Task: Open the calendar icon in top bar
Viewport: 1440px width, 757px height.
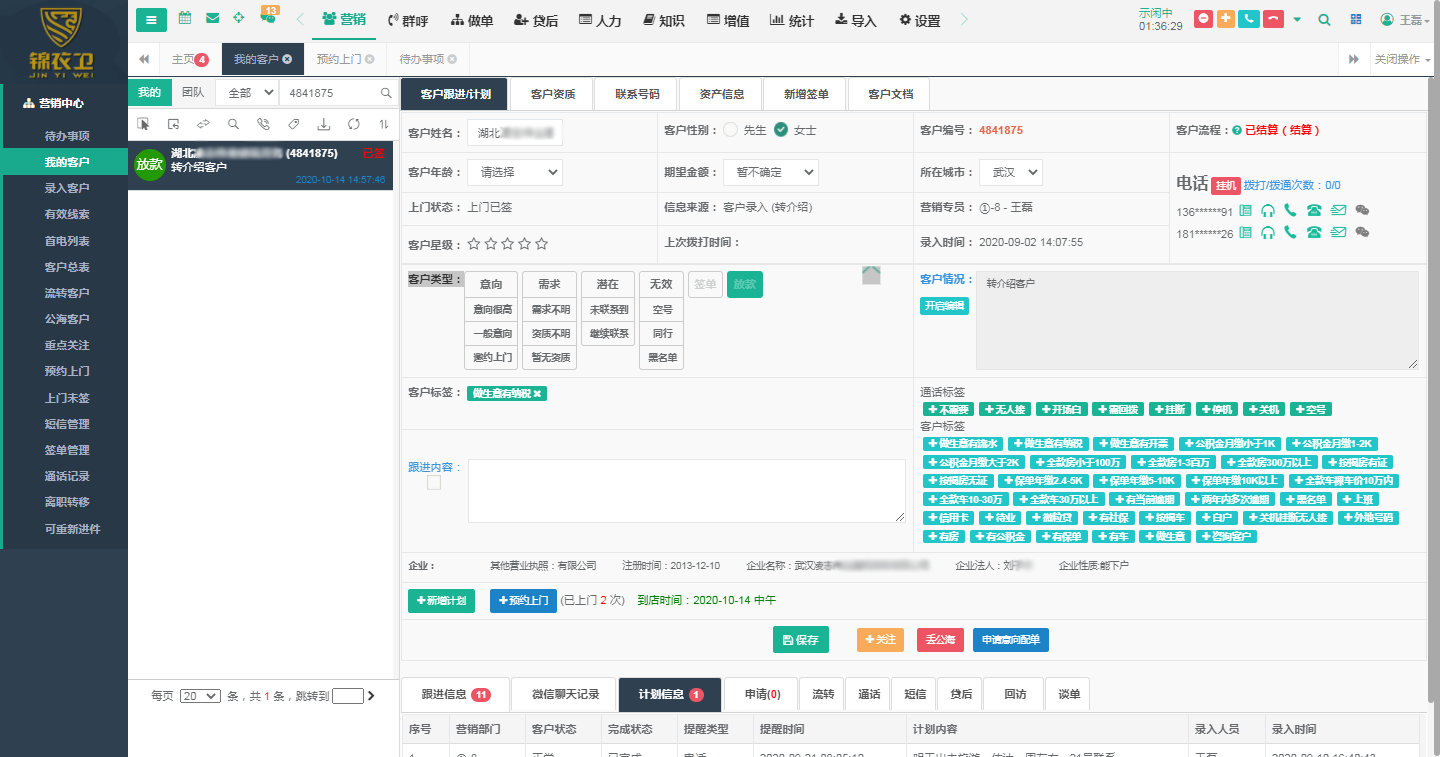Action: [185, 18]
